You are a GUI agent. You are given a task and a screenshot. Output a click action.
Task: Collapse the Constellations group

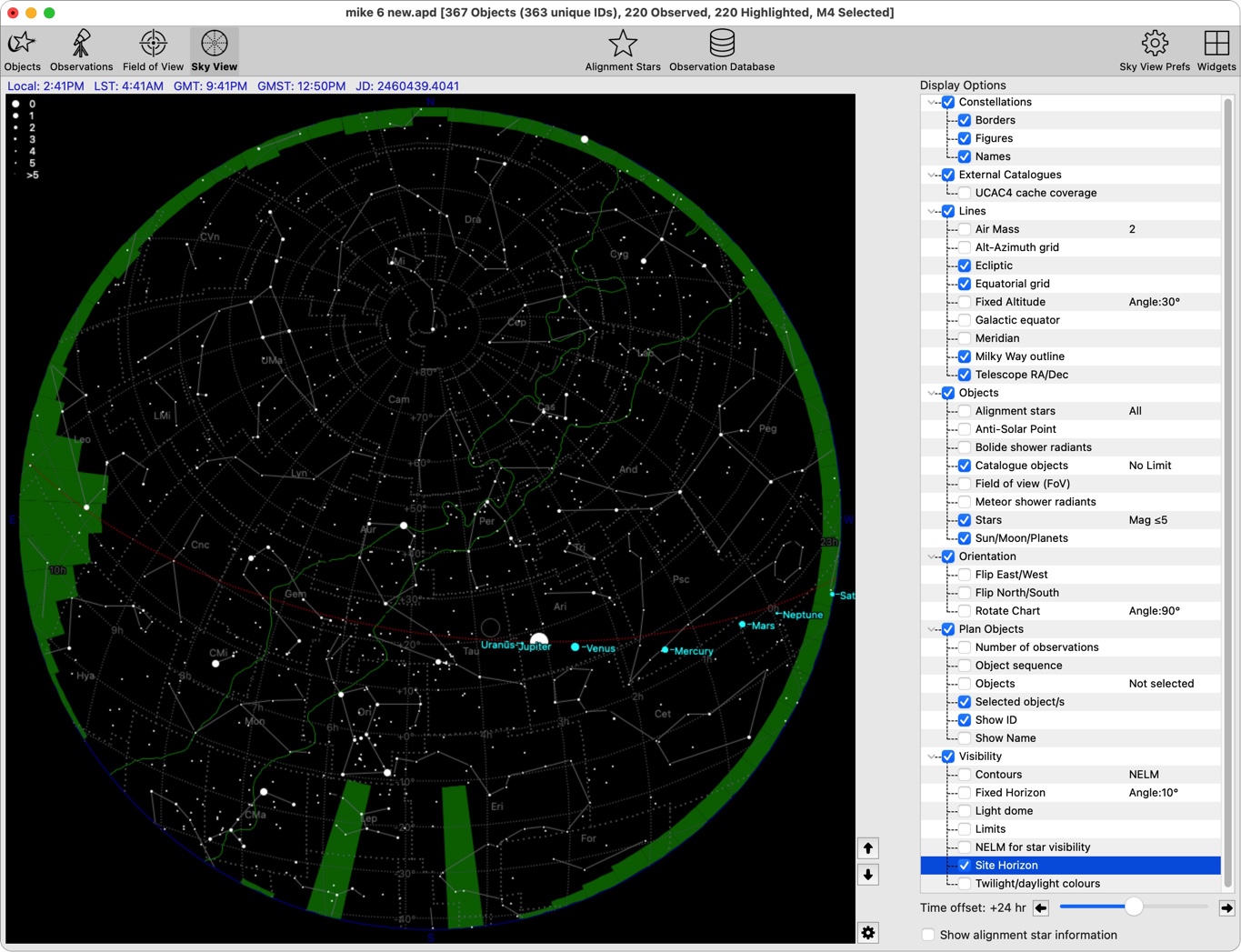click(932, 102)
